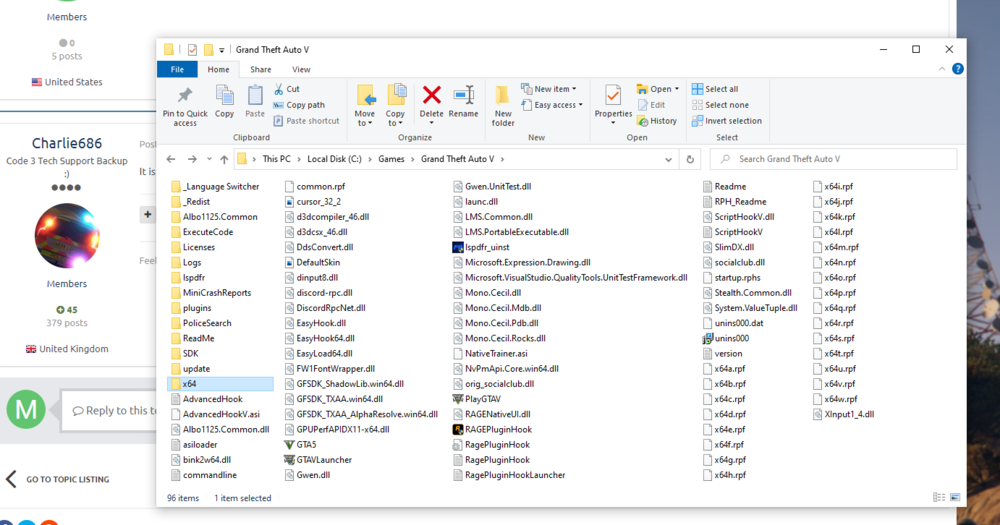Open Charlie686 profile name in forum
This screenshot has width=1000, height=525.
pos(67,143)
